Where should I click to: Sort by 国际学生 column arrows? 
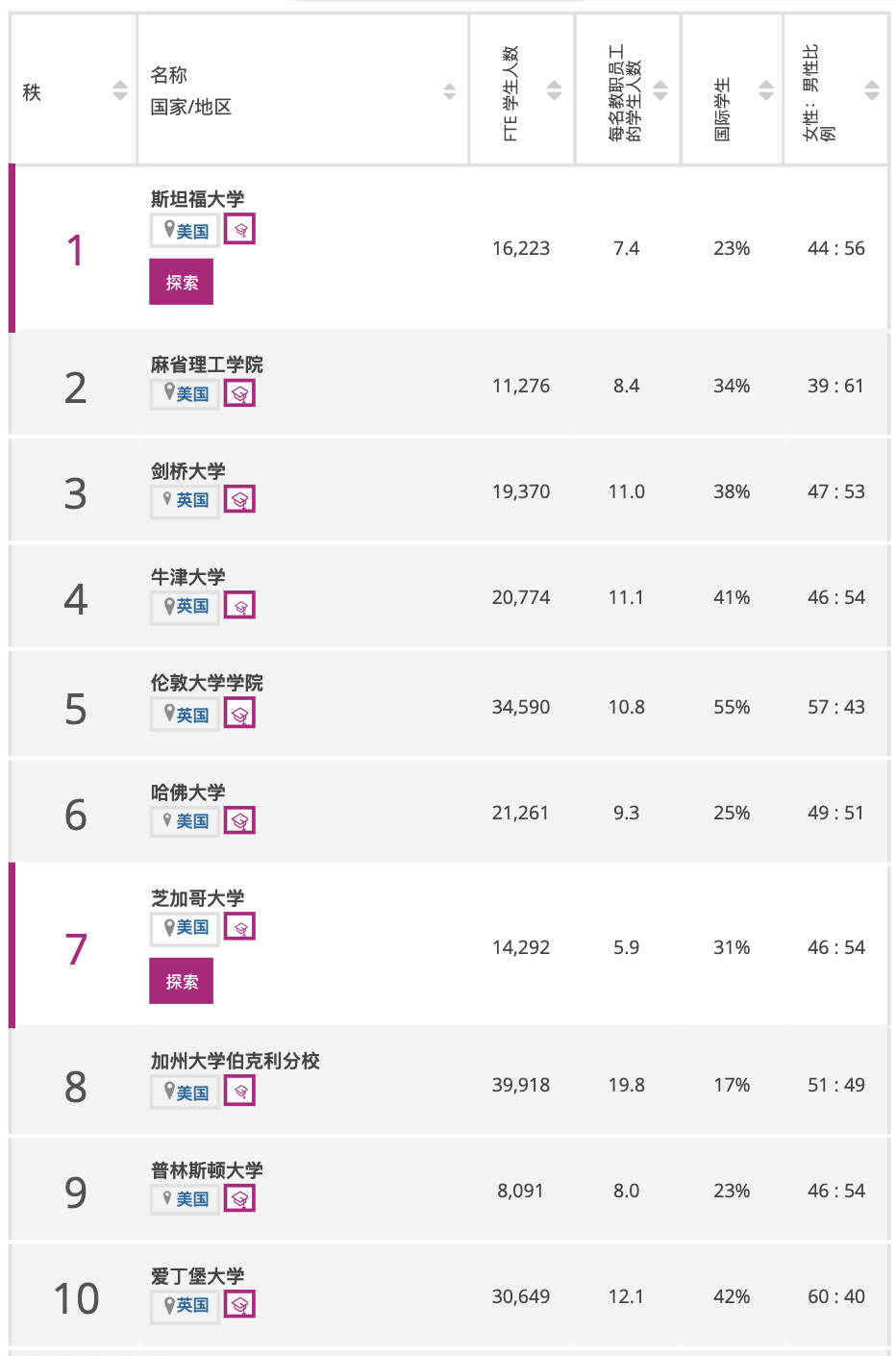(766, 90)
